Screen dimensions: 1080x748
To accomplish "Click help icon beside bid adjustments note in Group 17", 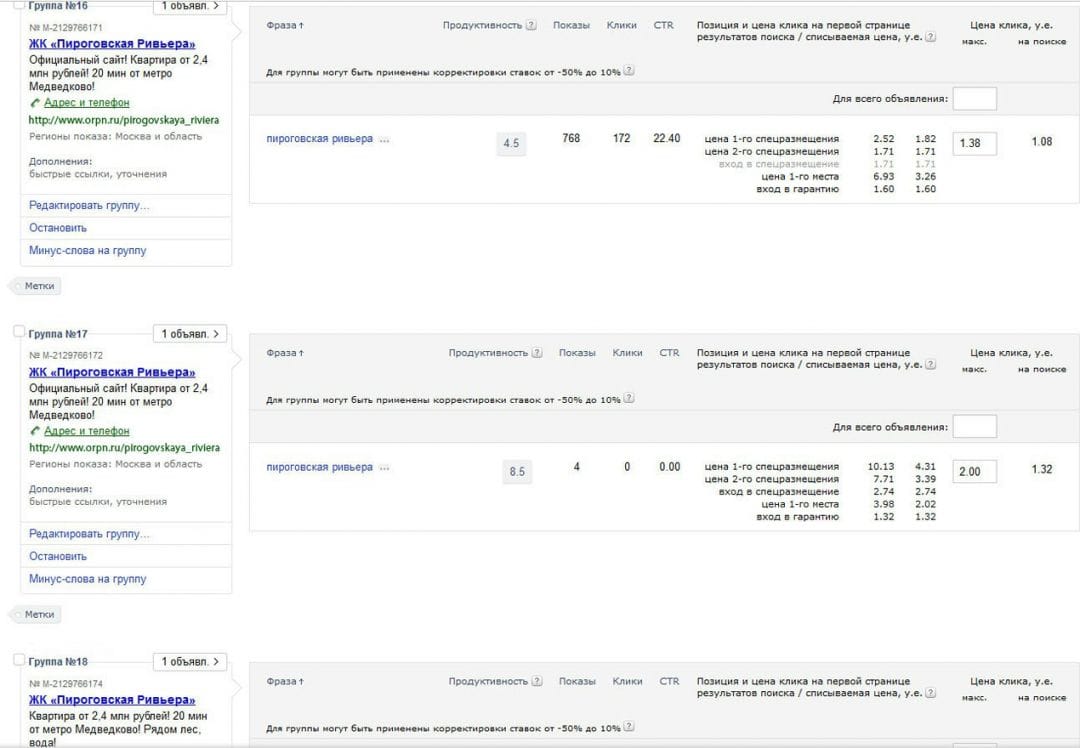I will (628, 399).
